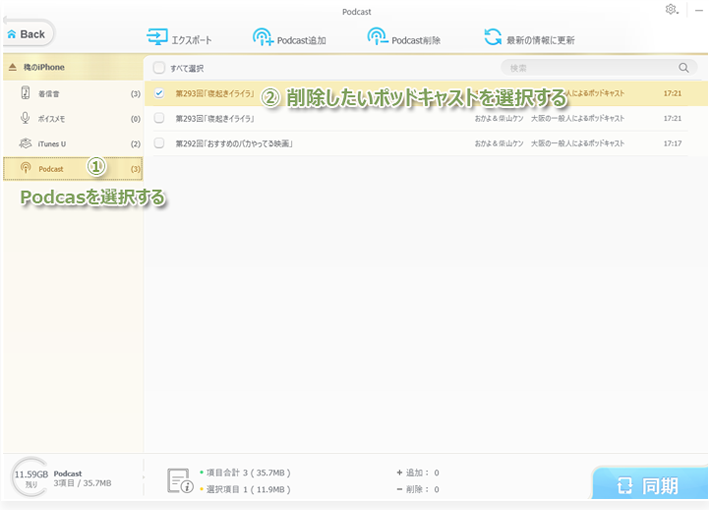The image size is (709, 510).
Task: Click the ringtone phone icon
Action: point(25,93)
